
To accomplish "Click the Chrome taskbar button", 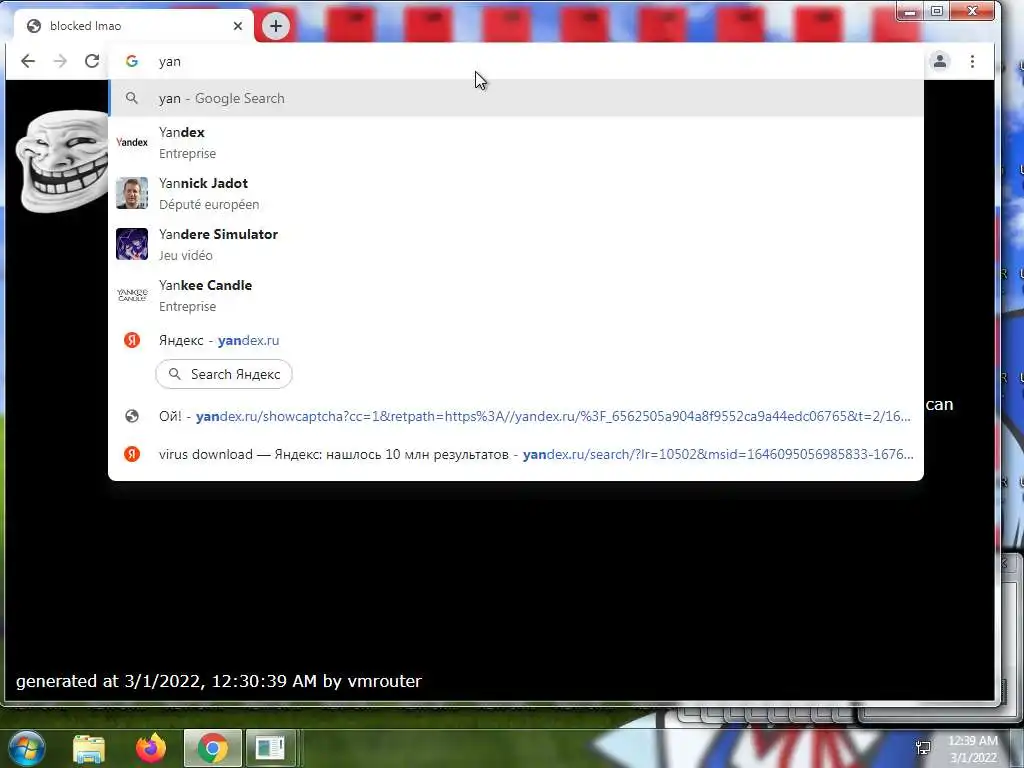I will click(213, 748).
